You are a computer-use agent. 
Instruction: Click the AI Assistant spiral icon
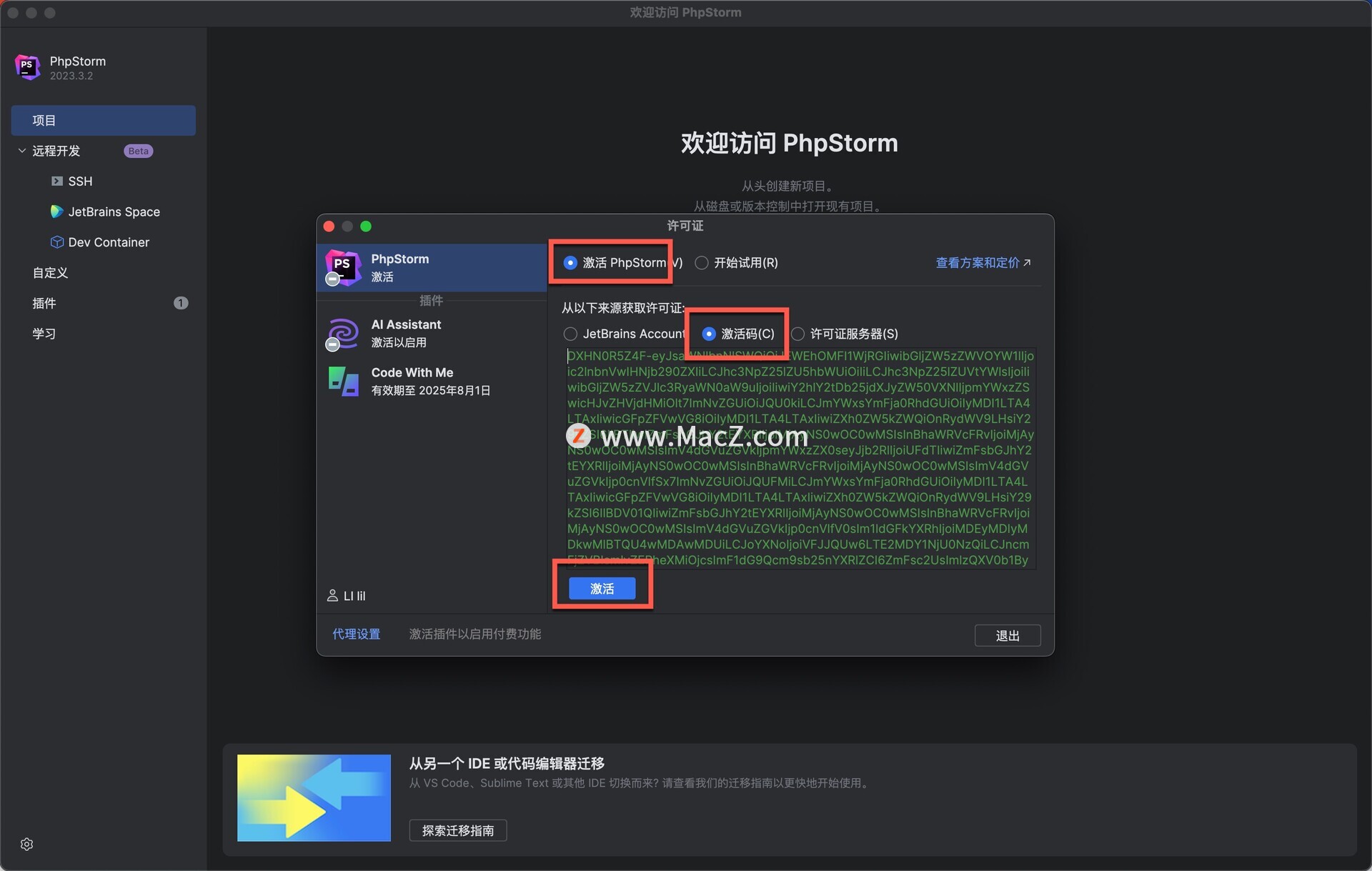pyautogui.click(x=343, y=334)
